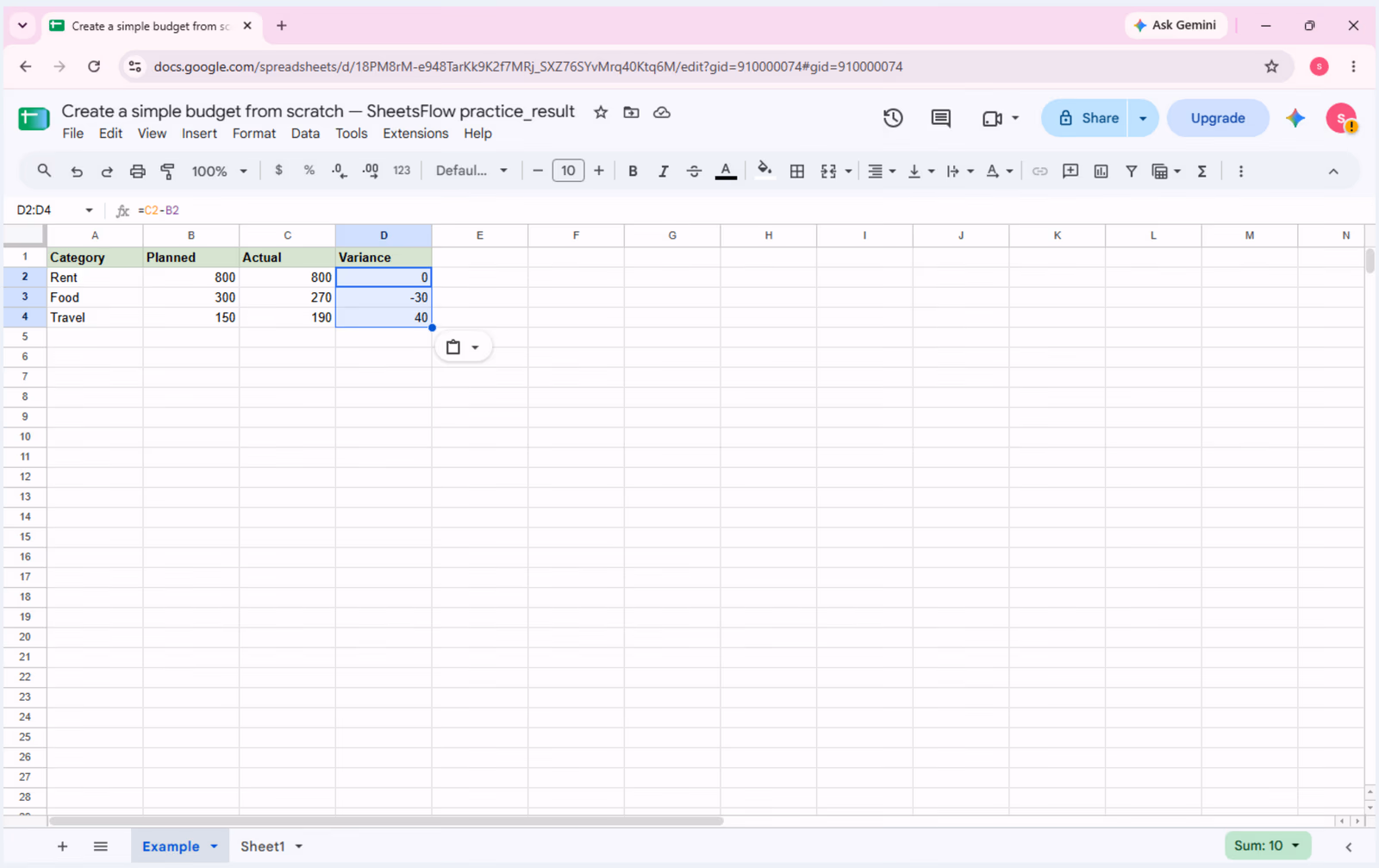Open version history clock icon
The image size is (1379, 868).
[893, 118]
